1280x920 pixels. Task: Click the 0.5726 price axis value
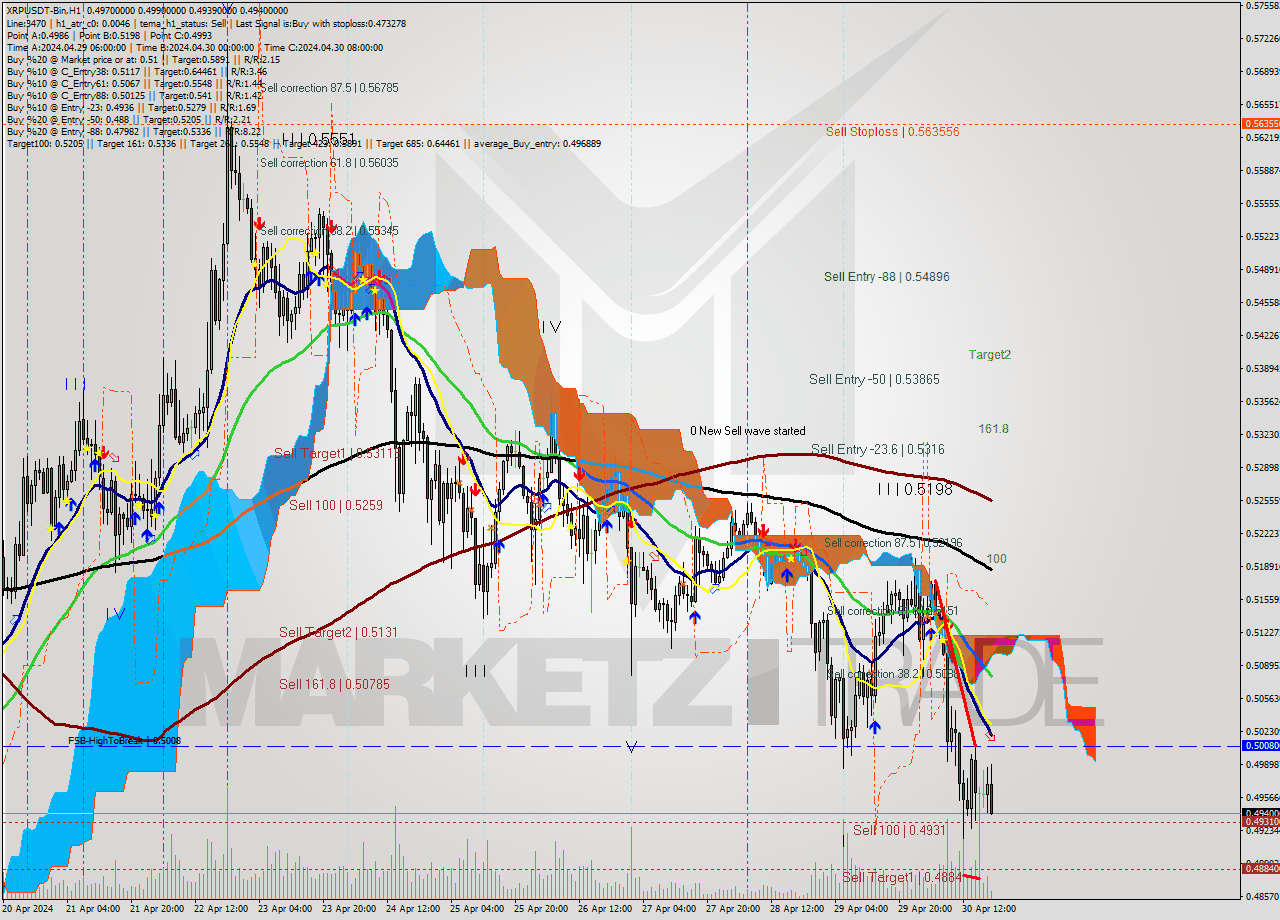pyautogui.click(x=1262, y=38)
